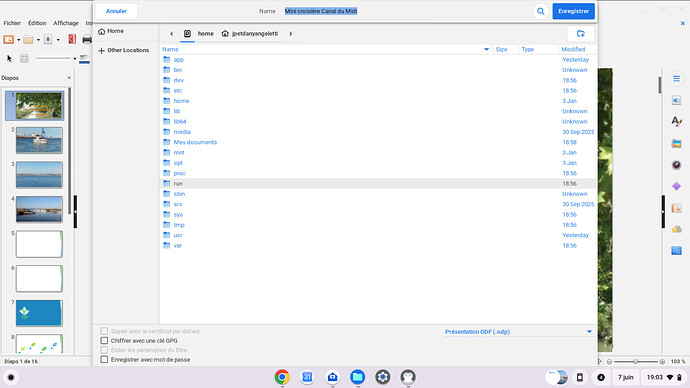This screenshot has width=690, height=388.
Task: Open Chrome browser from the shelf
Action: (282, 377)
